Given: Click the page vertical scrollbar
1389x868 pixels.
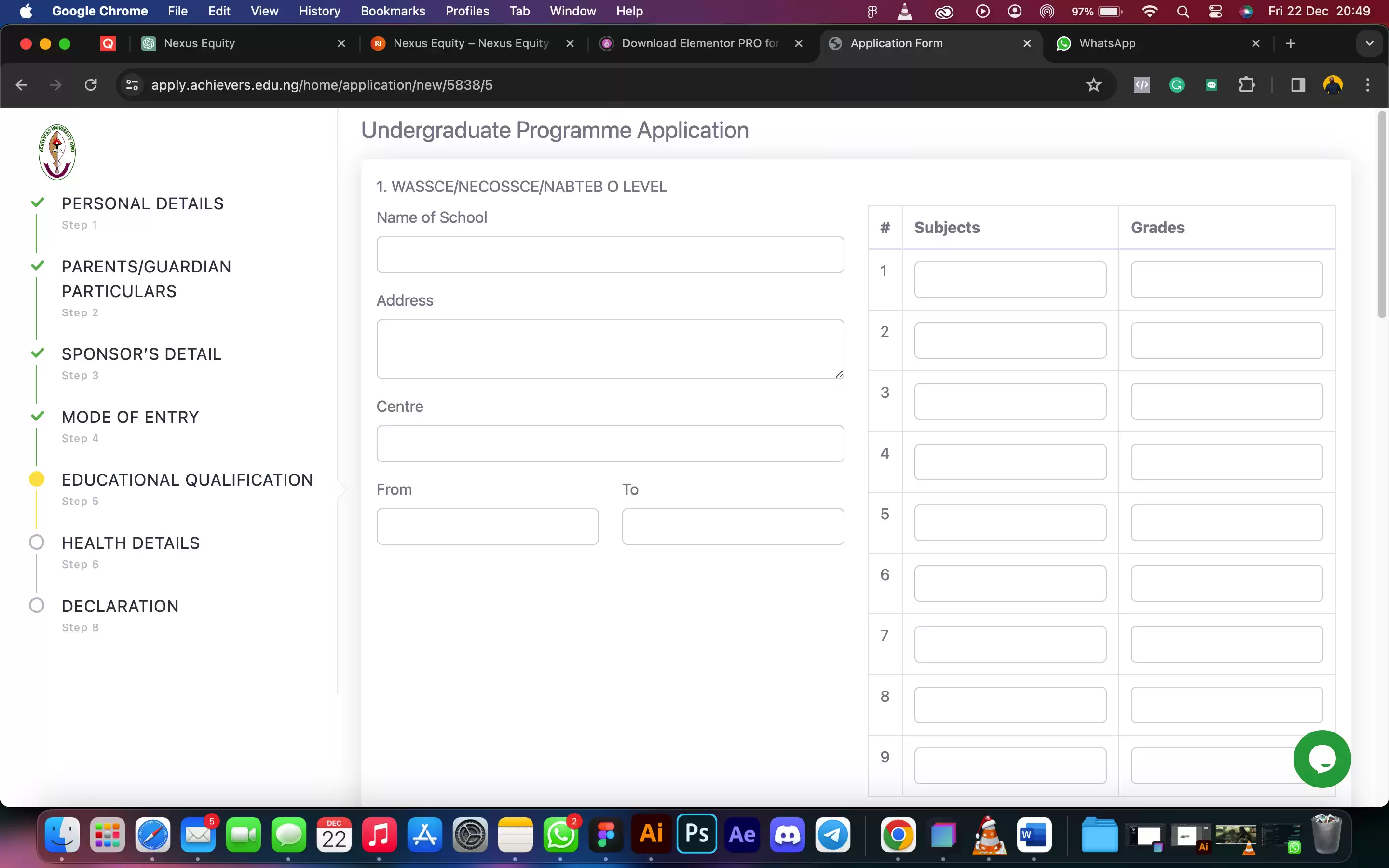Looking at the screenshot, I should click(x=1382, y=215).
